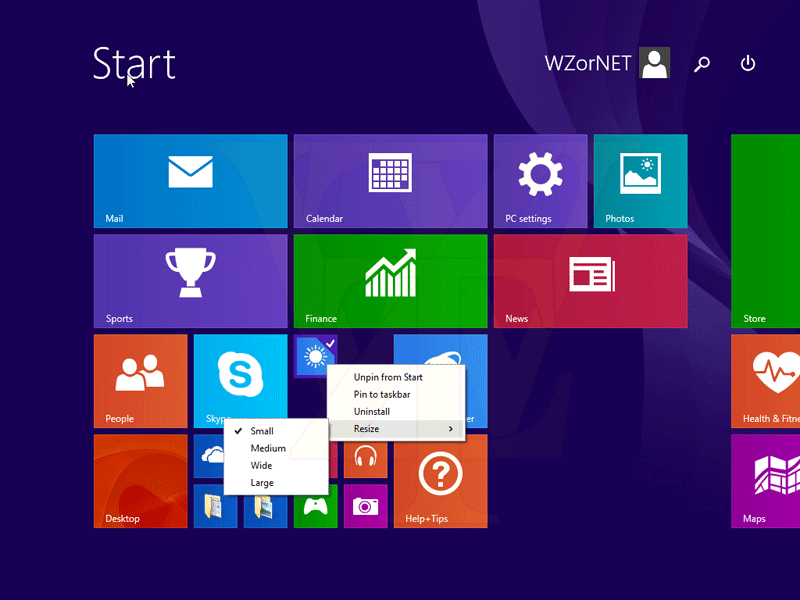The width and height of the screenshot is (800, 600).
Task: Expand the Resize submenu arrow
Action: (x=451, y=429)
